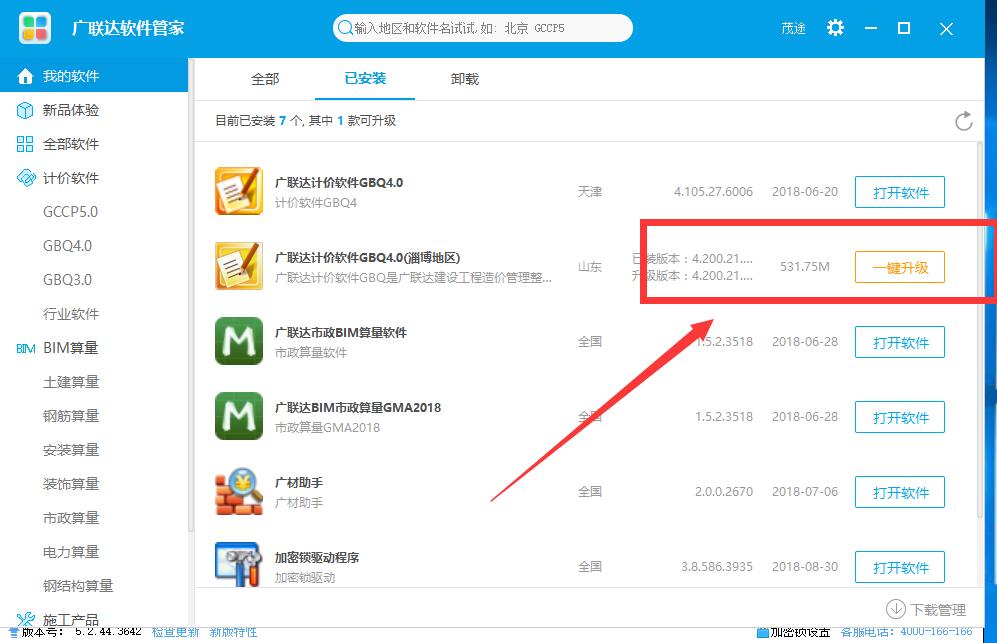This screenshot has height=643, width=997.
Task: Select 电力算量 in the sidebar
Action: coord(71,552)
